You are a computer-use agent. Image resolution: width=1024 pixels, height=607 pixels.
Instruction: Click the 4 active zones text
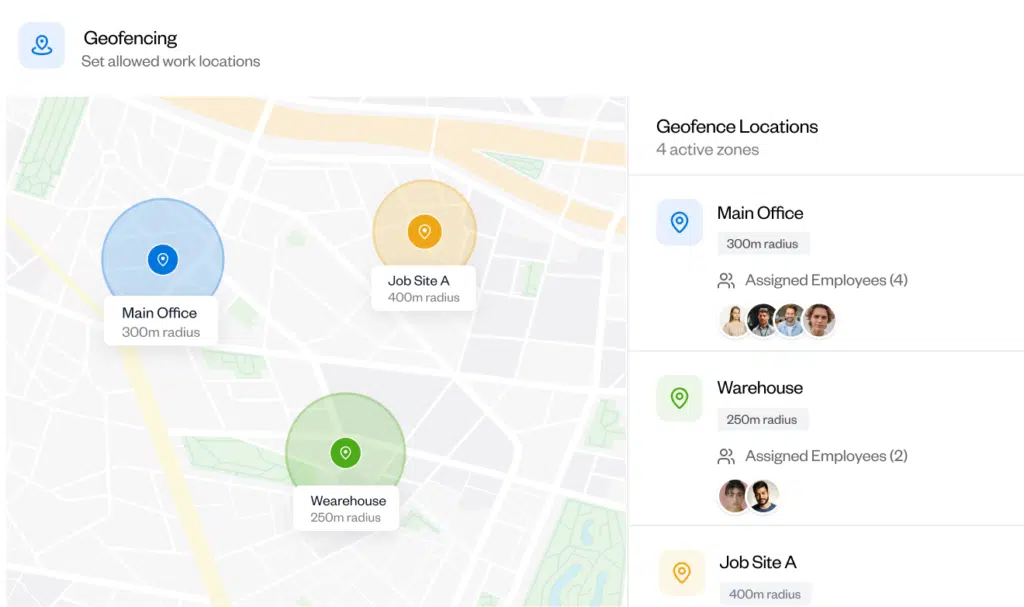[x=707, y=149]
